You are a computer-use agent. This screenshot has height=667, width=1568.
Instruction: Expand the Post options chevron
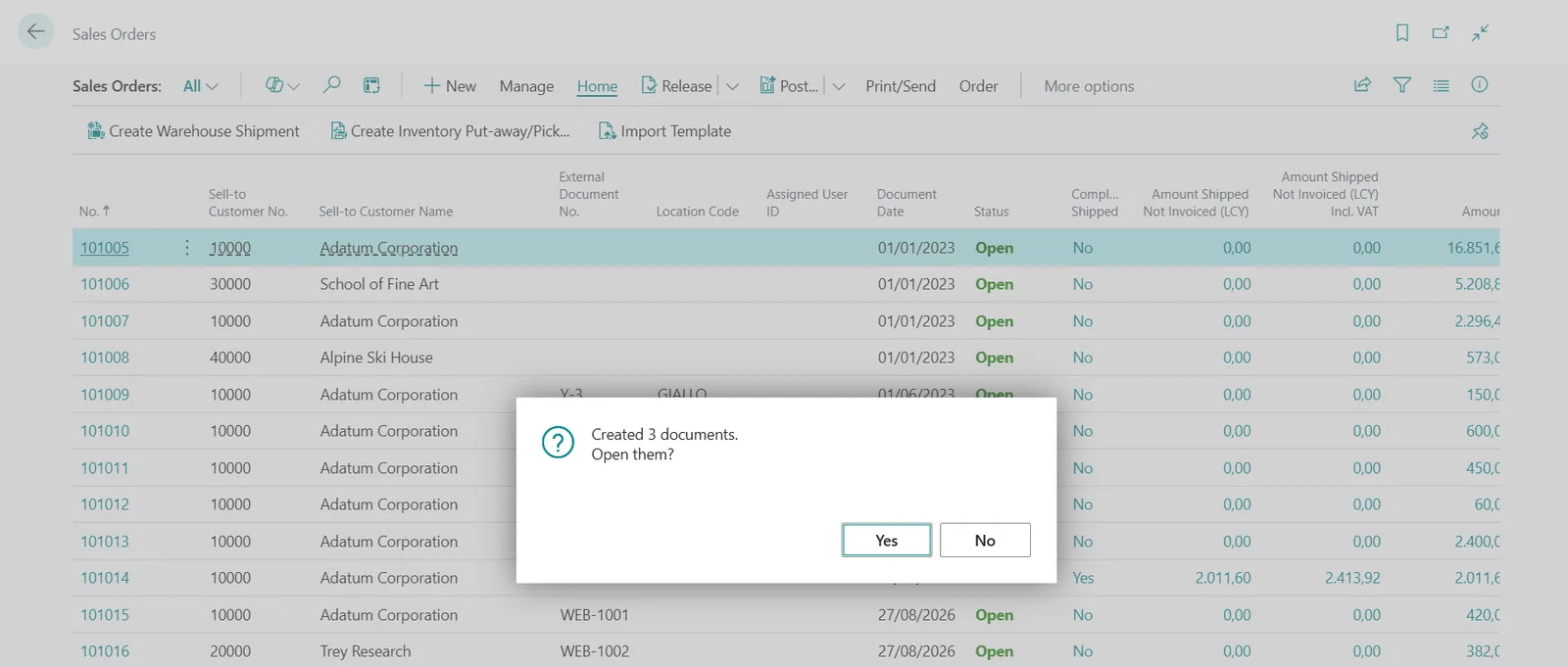click(x=839, y=86)
